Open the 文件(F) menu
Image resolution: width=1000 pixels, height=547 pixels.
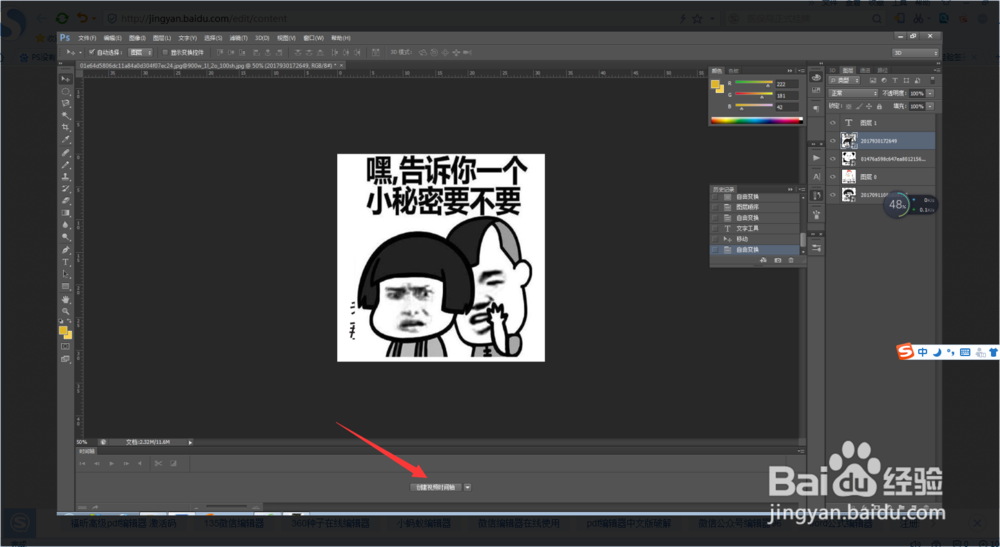point(87,38)
